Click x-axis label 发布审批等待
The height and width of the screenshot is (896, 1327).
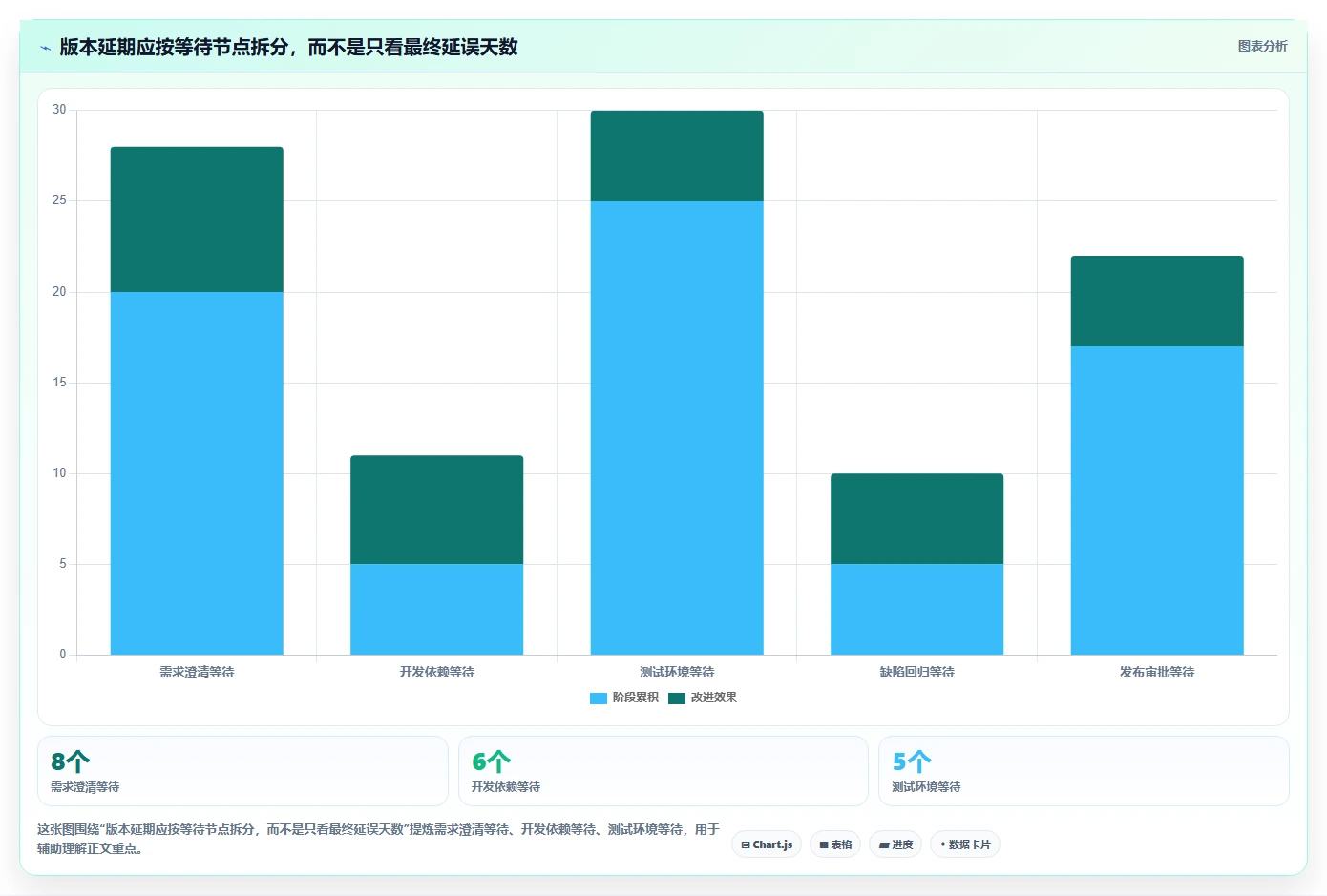(1157, 672)
